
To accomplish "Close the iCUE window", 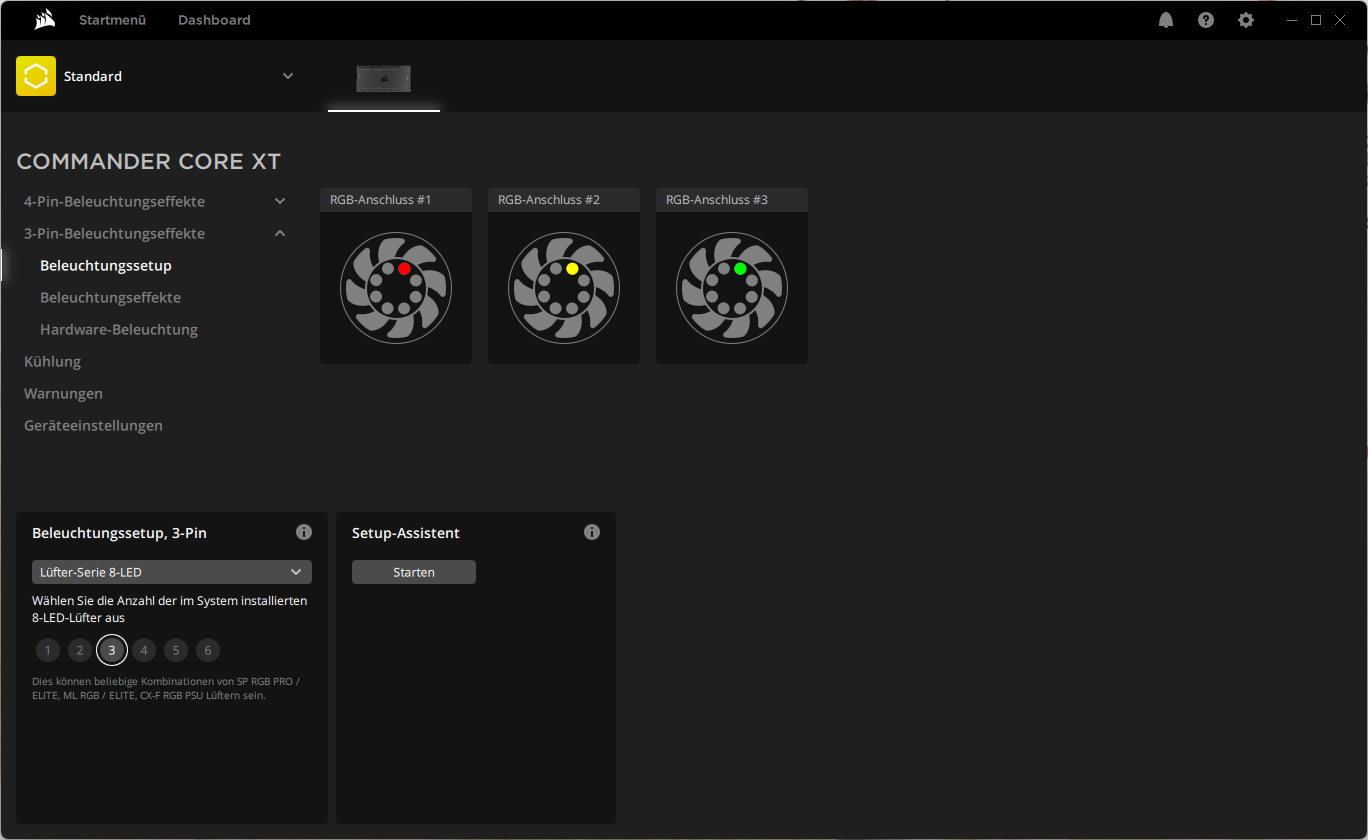I will pyautogui.click(x=1340, y=20).
